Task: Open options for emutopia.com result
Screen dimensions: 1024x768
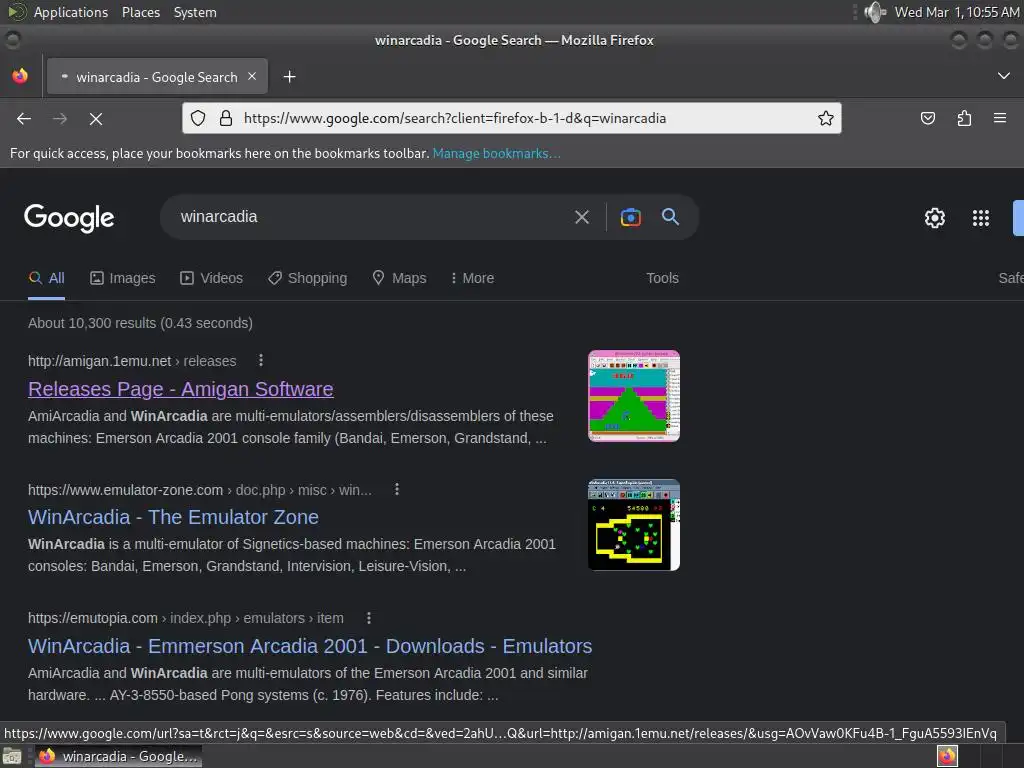Action: click(x=368, y=618)
